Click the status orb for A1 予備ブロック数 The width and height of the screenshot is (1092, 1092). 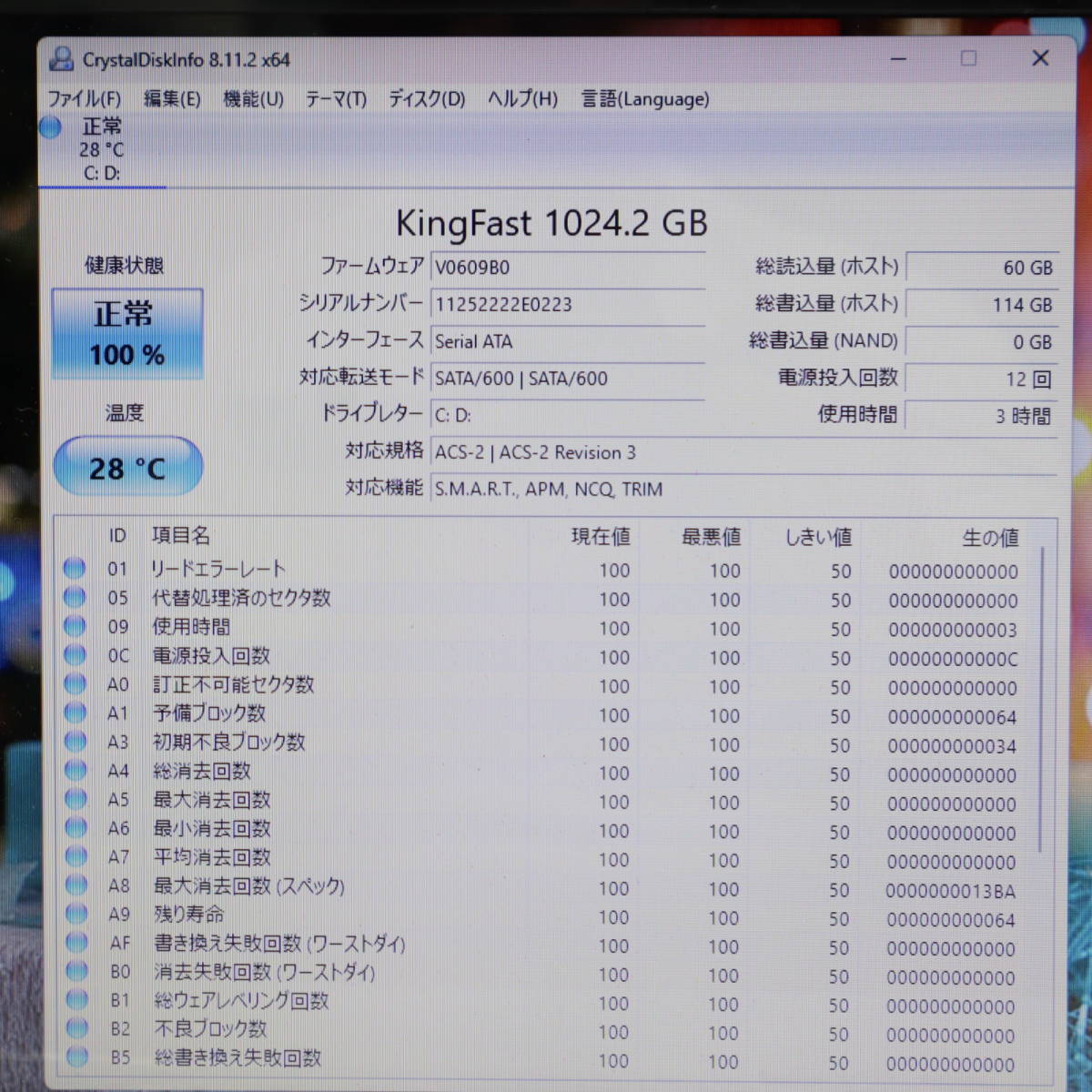tap(76, 713)
